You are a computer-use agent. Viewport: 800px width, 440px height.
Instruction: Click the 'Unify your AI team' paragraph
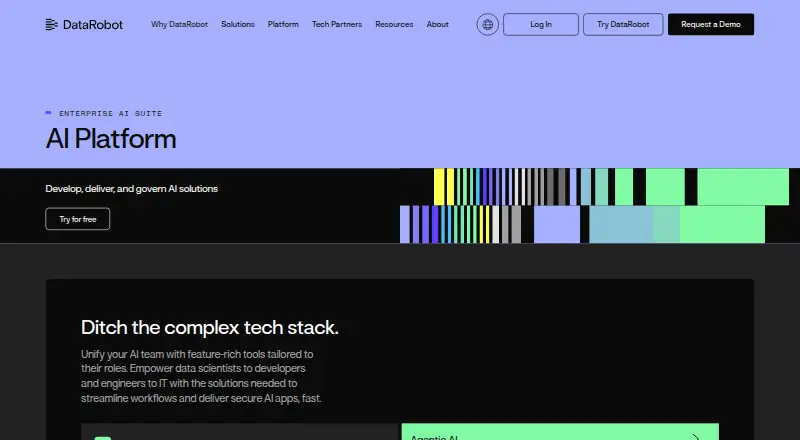pos(201,376)
